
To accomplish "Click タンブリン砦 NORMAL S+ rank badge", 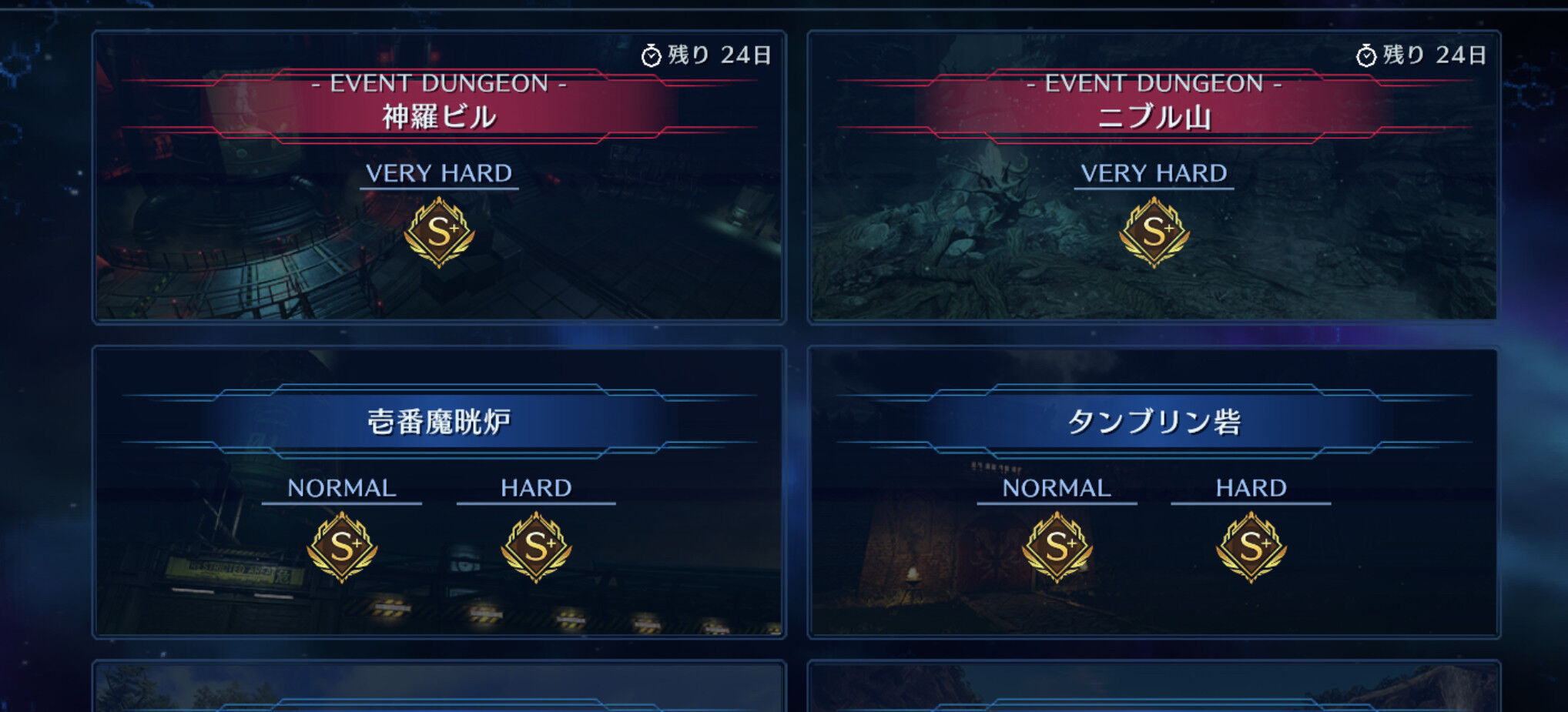I will pyautogui.click(x=1057, y=547).
